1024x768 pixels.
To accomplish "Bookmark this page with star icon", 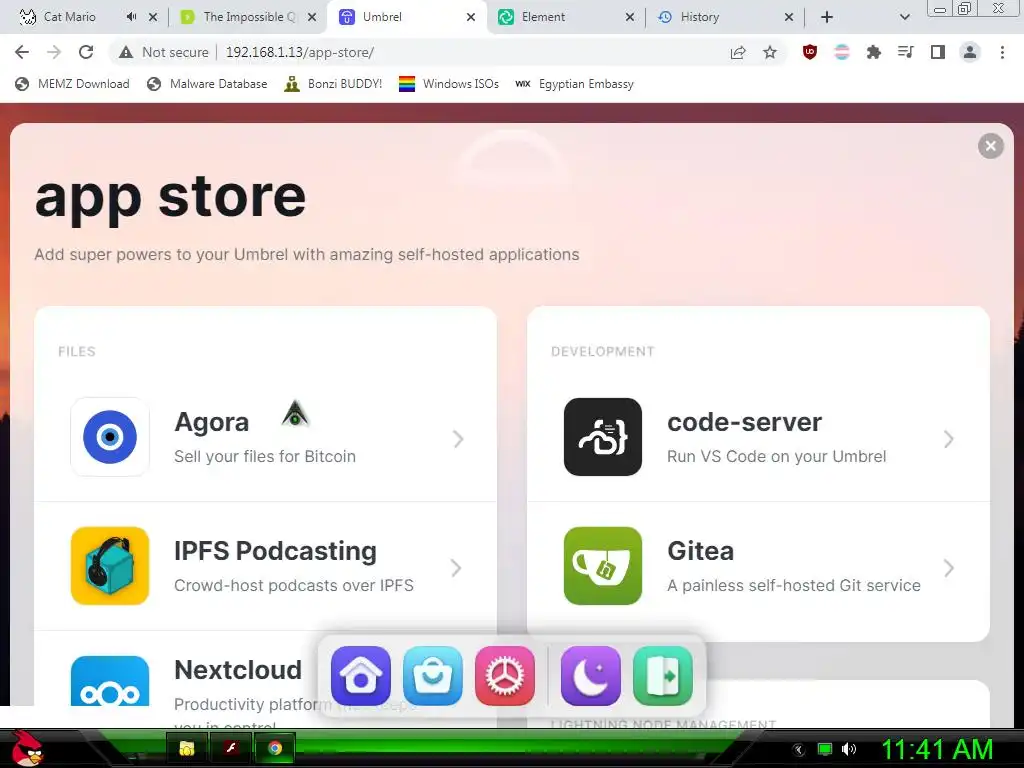I will click(770, 52).
